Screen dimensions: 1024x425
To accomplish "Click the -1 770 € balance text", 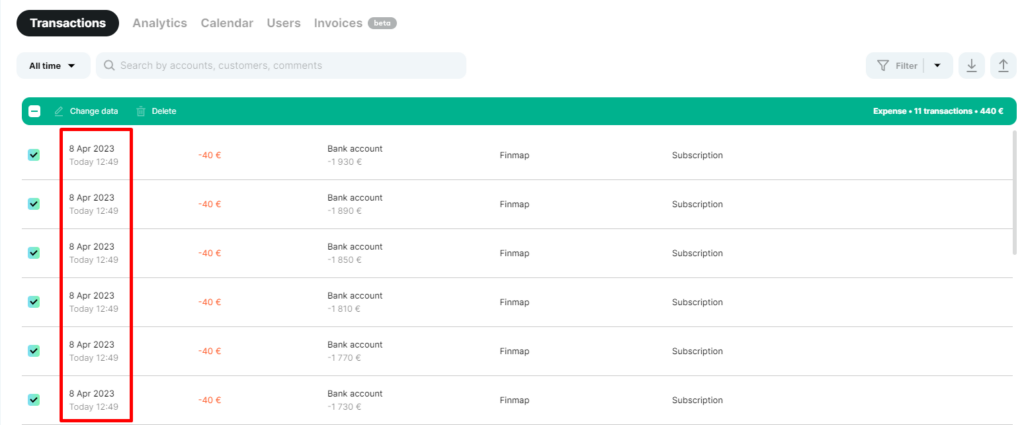I will pyautogui.click(x=344, y=358).
